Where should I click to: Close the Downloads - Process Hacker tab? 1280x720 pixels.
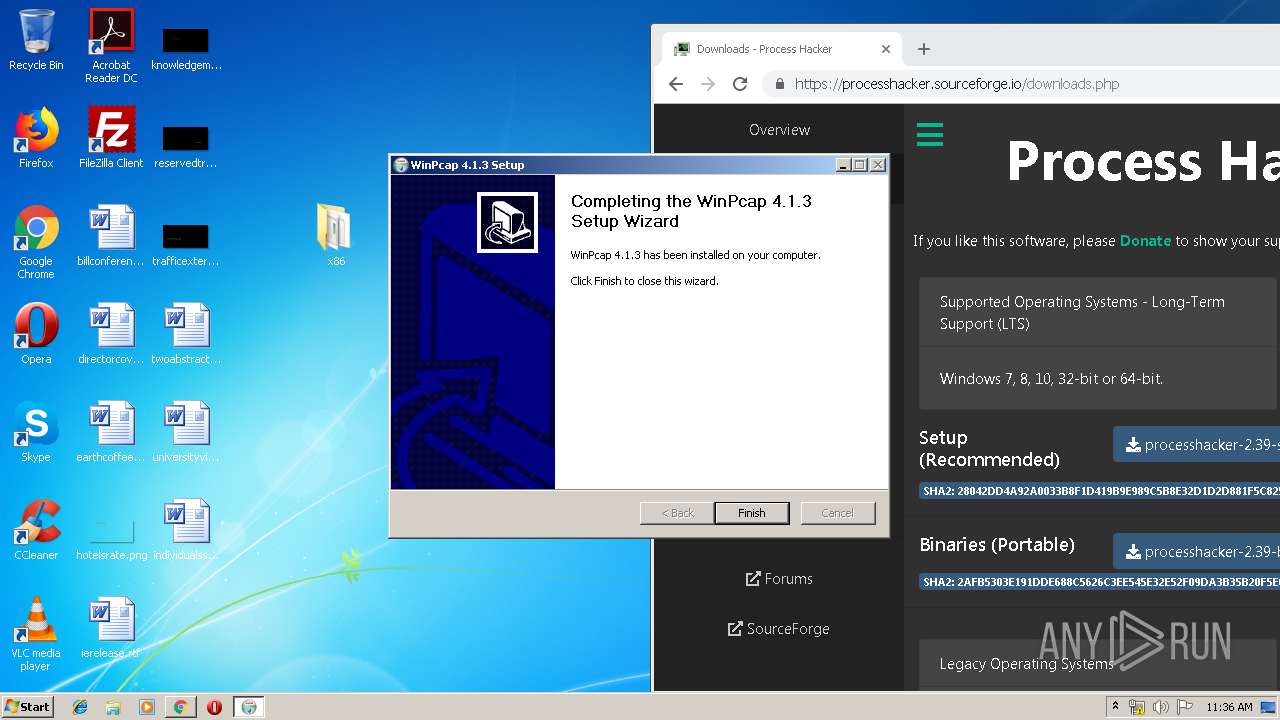885,49
